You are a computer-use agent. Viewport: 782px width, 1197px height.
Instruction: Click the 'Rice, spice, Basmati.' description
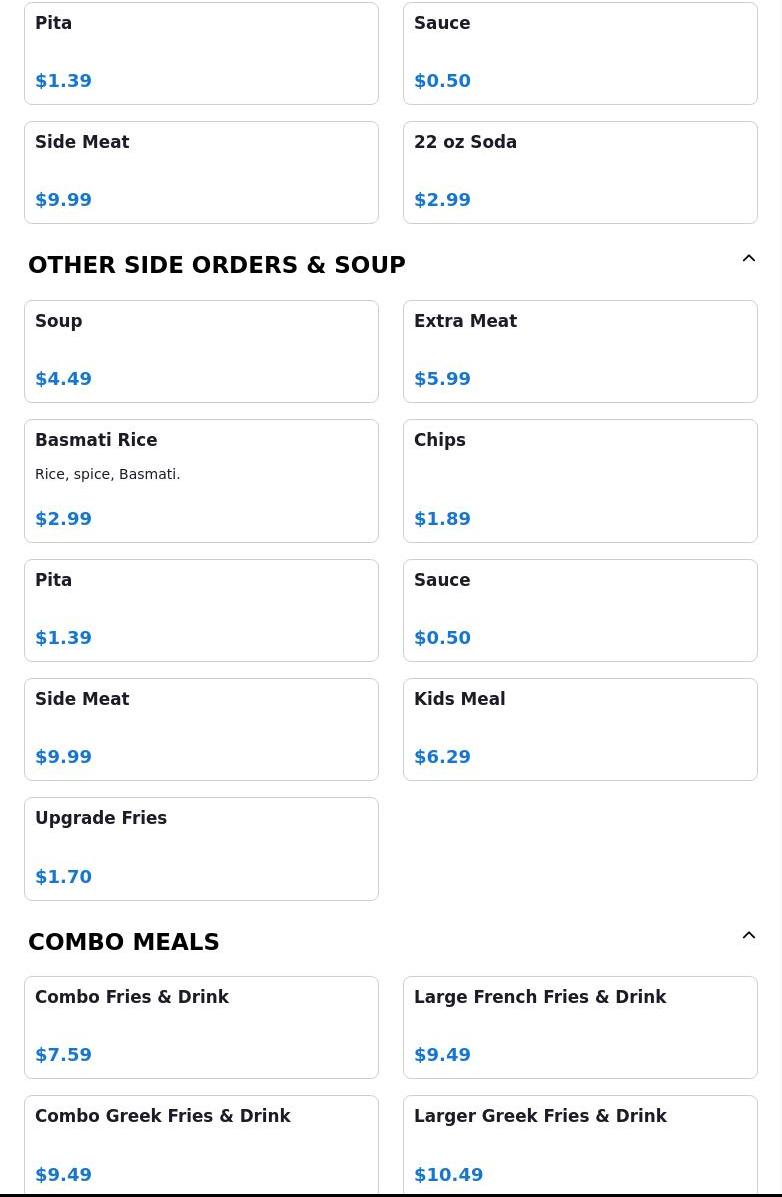point(108,474)
